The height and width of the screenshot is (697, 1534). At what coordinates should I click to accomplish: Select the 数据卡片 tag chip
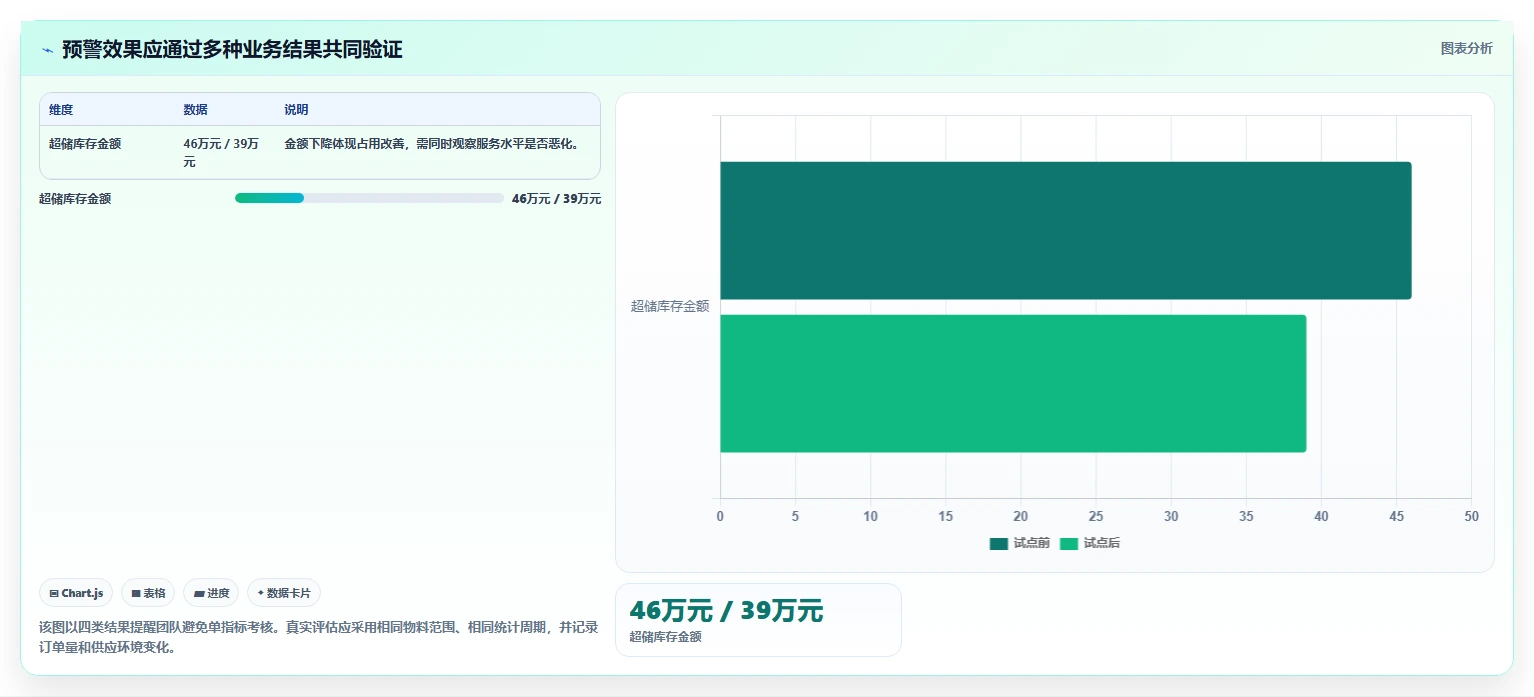284,593
